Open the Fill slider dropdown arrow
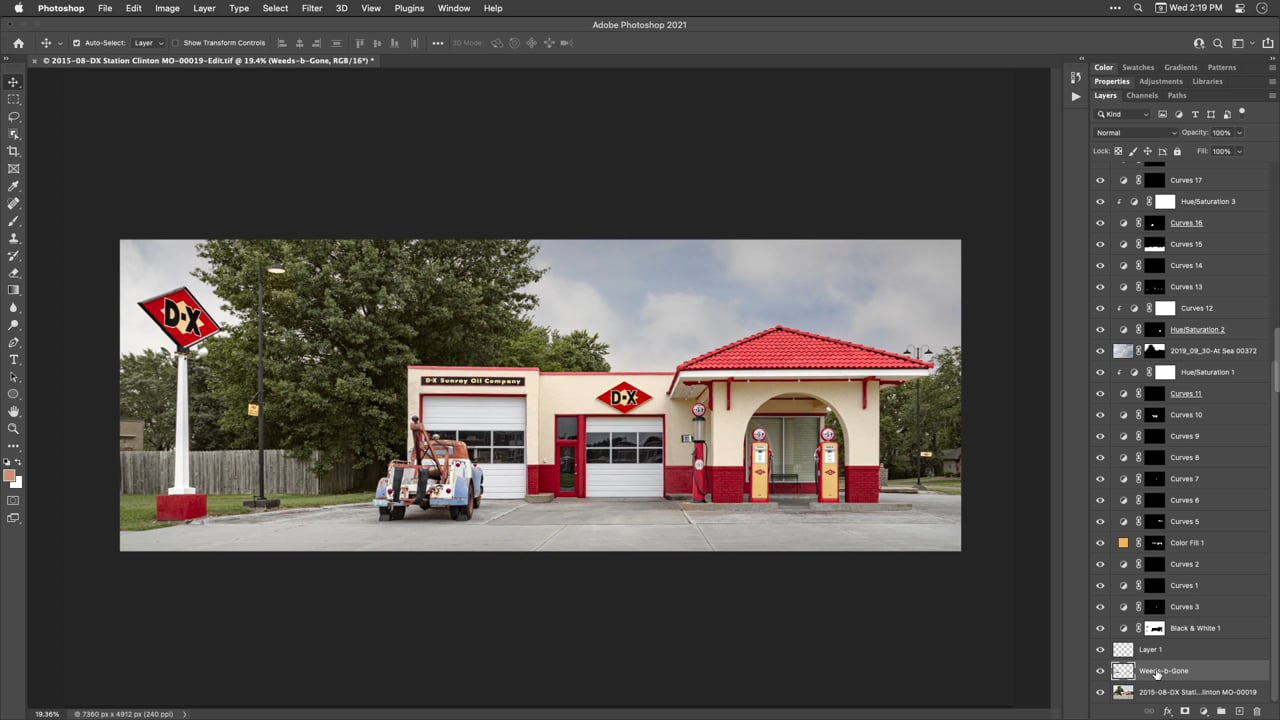The height and width of the screenshot is (720, 1280). [x=1239, y=151]
